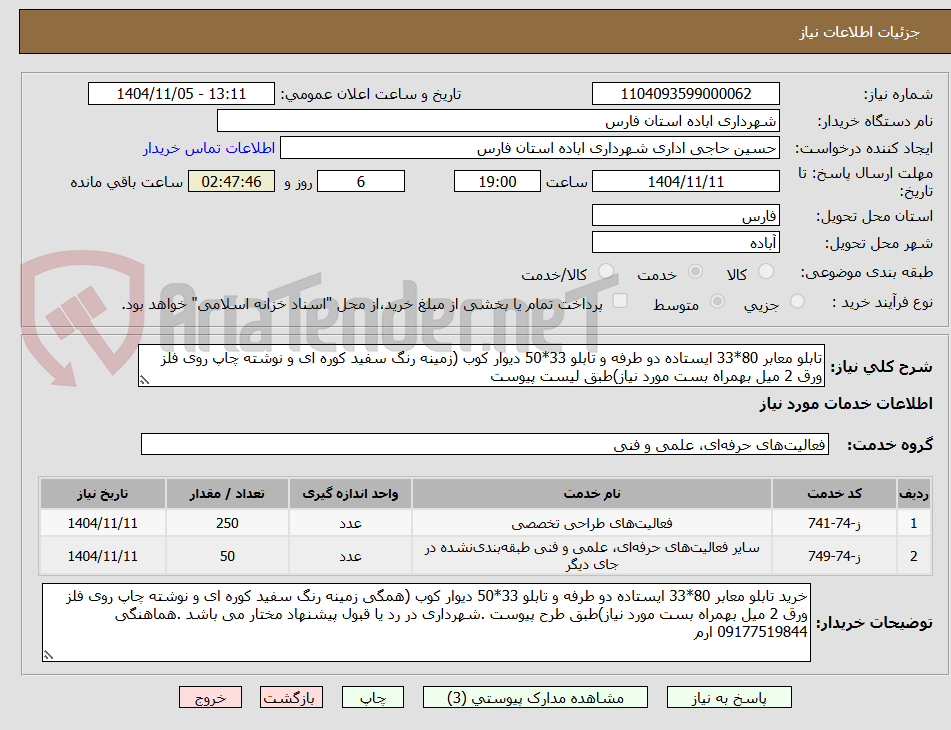
Task: Click the تعداد / مقدار column header
Action: click(x=227, y=494)
